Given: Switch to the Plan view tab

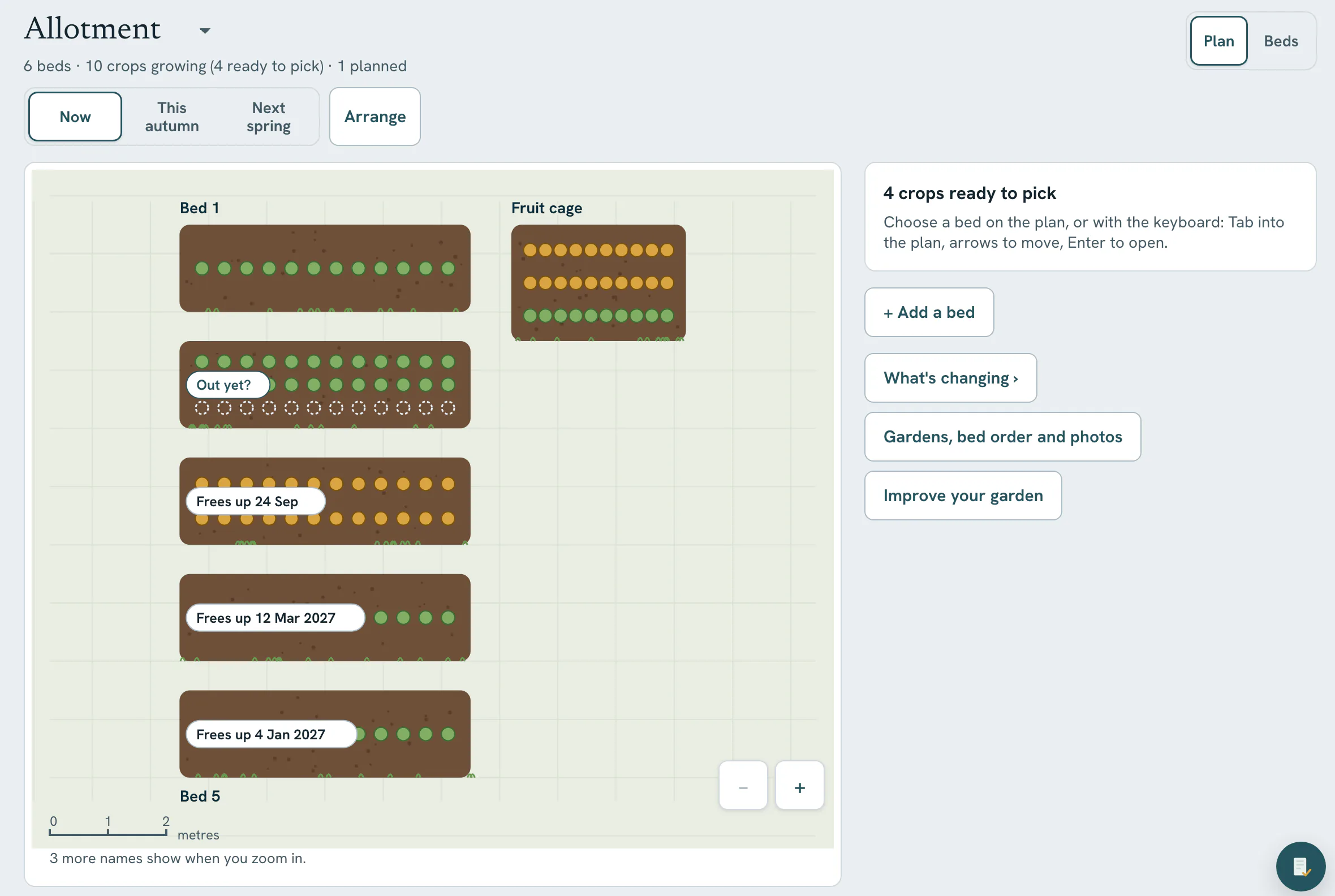Looking at the screenshot, I should tap(1218, 41).
